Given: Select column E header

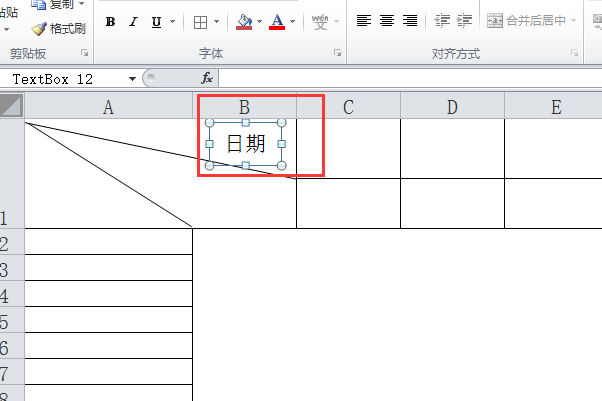Looking at the screenshot, I should (553, 107).
